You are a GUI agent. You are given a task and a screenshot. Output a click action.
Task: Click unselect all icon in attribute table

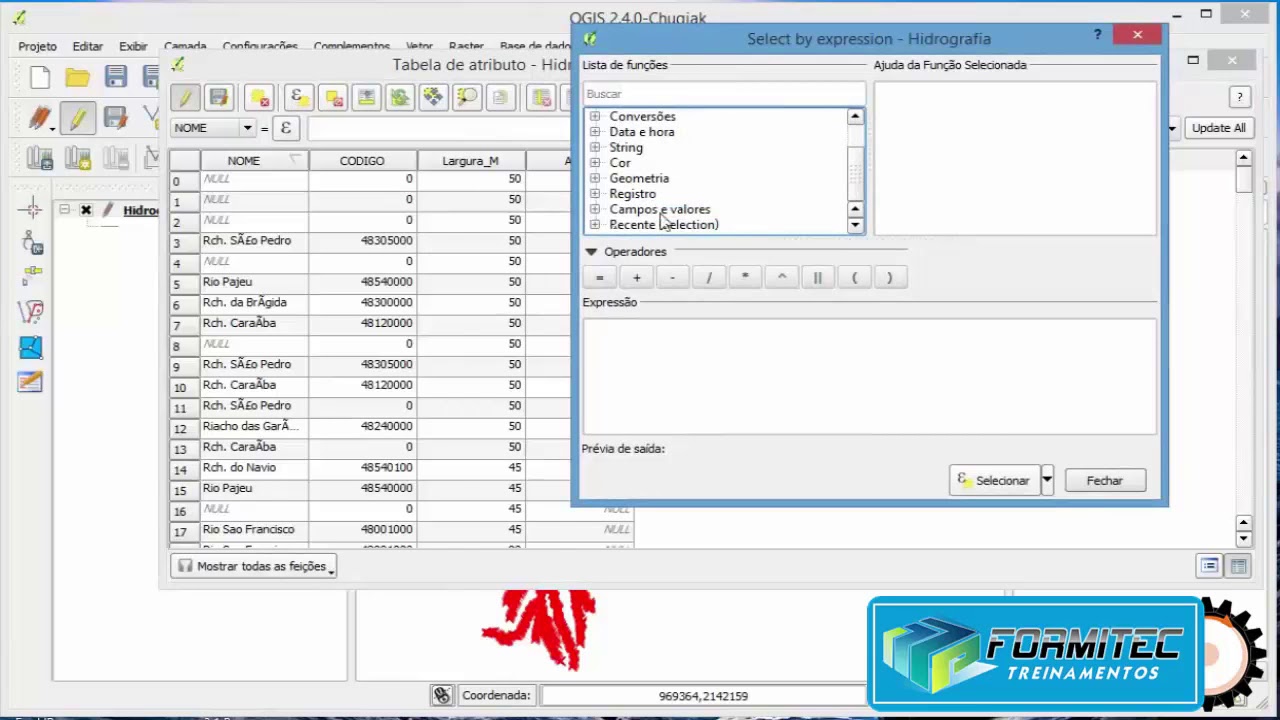point(333,97)
